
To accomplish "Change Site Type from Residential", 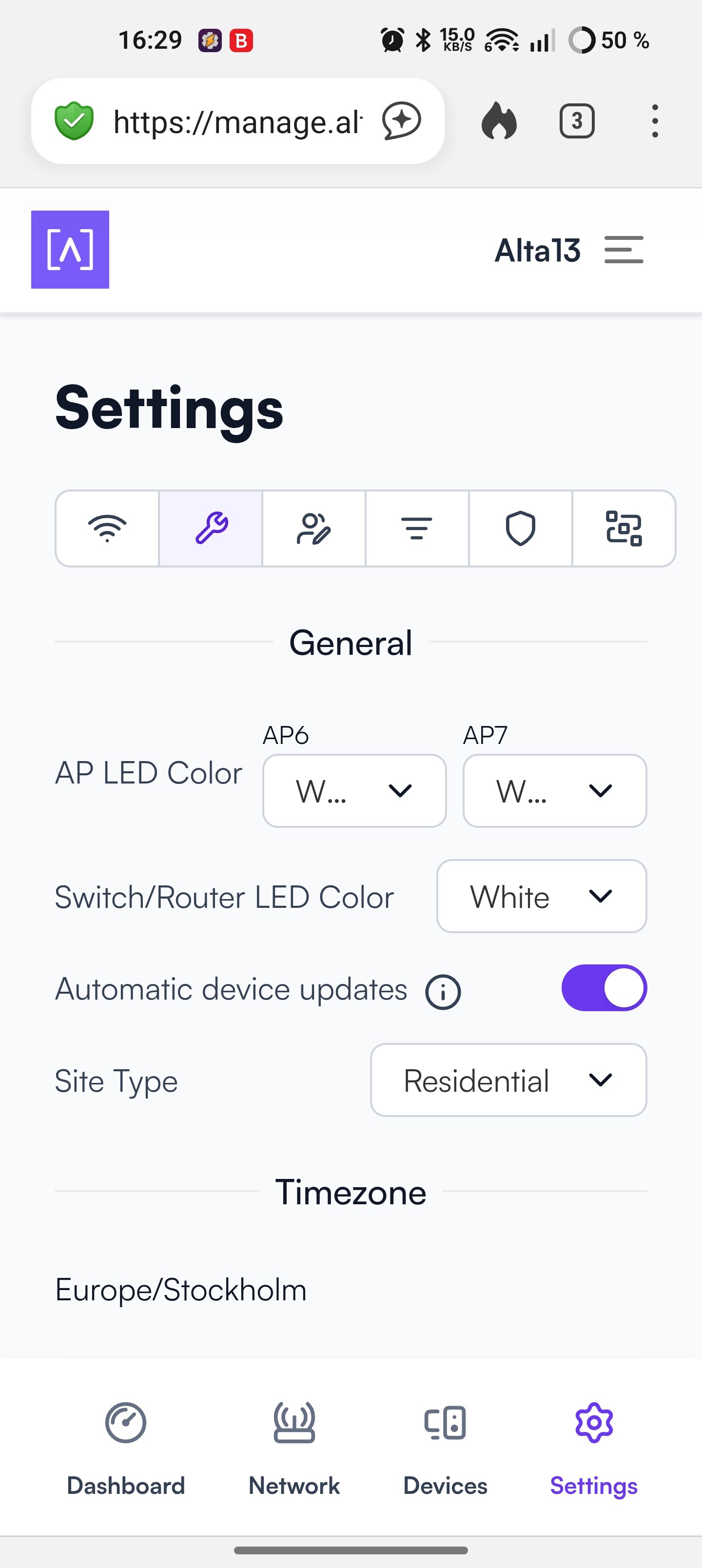I will [x=508, y=1080].
